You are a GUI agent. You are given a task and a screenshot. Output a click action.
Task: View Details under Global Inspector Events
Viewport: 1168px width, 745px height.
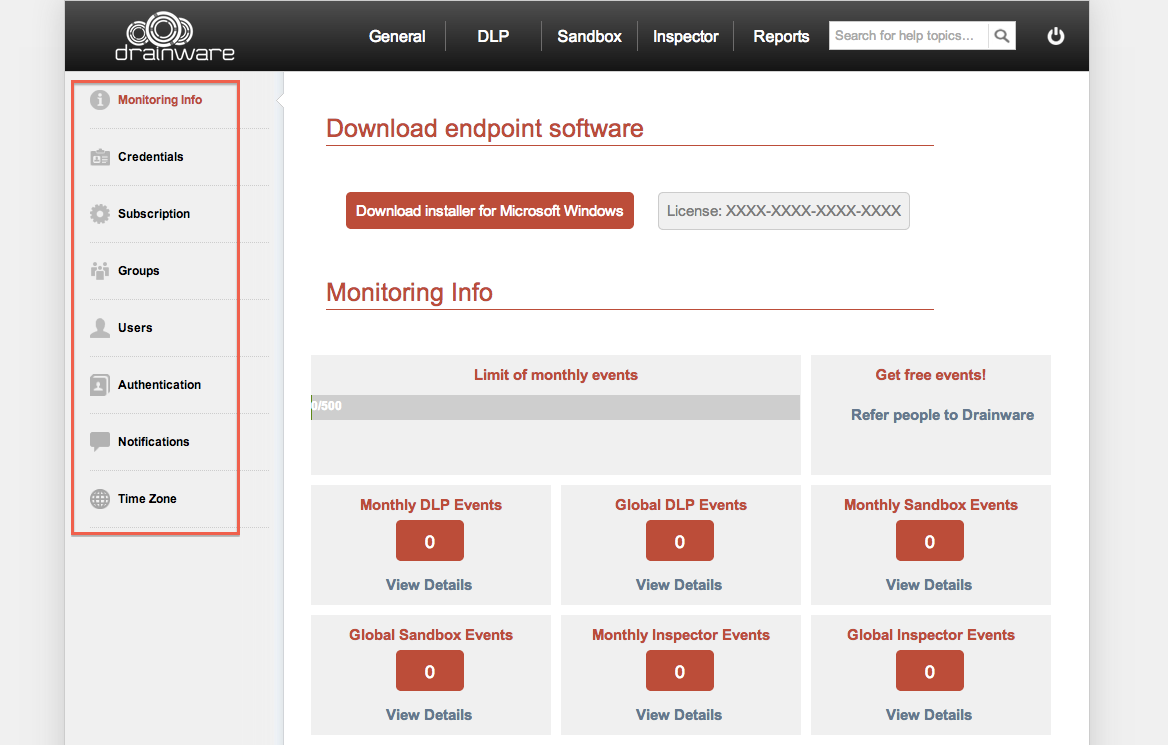[929, 714]
